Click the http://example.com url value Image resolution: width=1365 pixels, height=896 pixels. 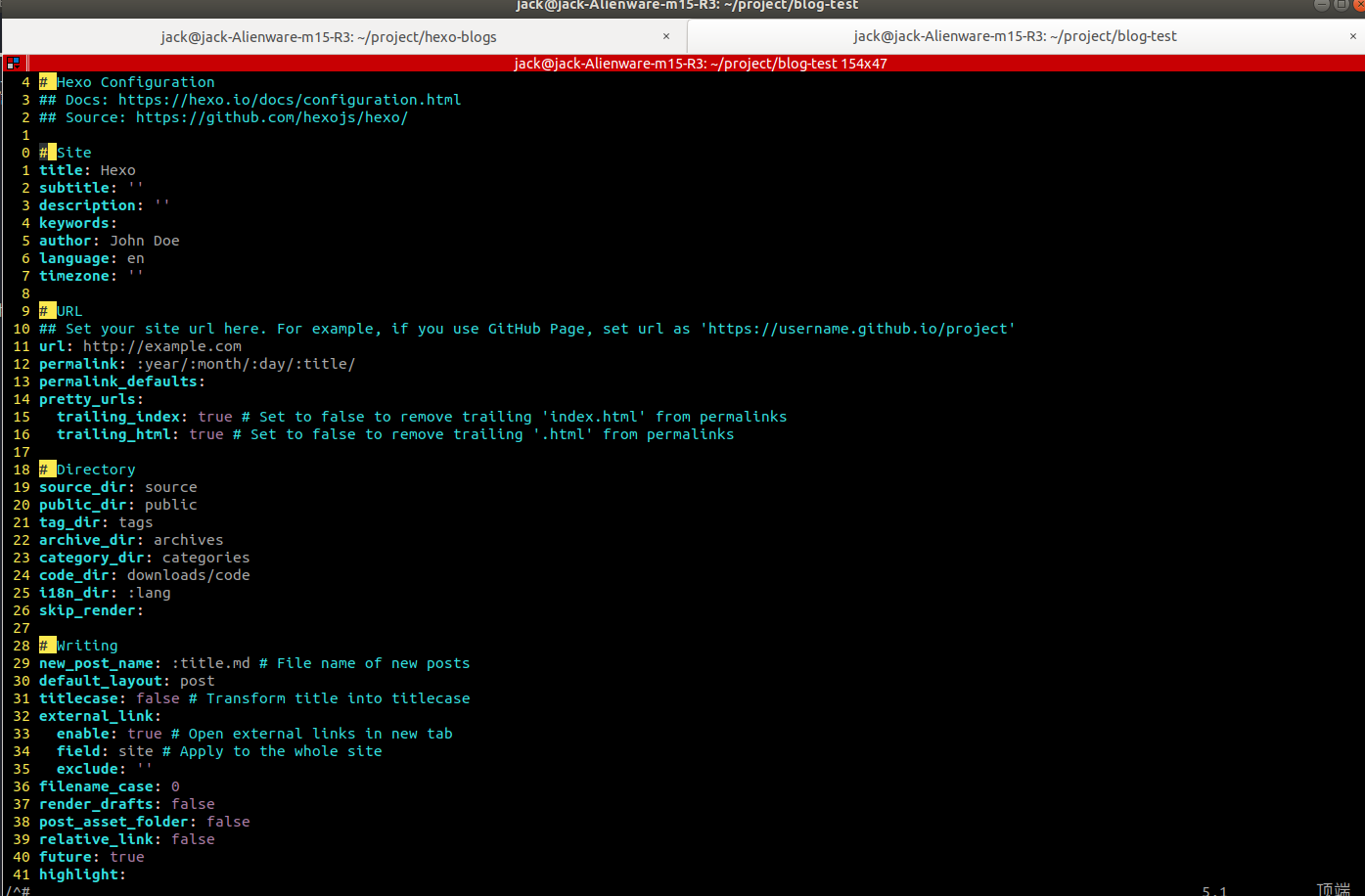tap(162, 346)
